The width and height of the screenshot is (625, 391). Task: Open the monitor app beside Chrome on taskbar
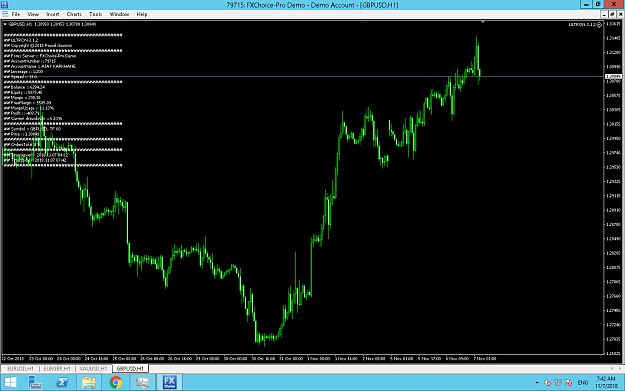142,382
